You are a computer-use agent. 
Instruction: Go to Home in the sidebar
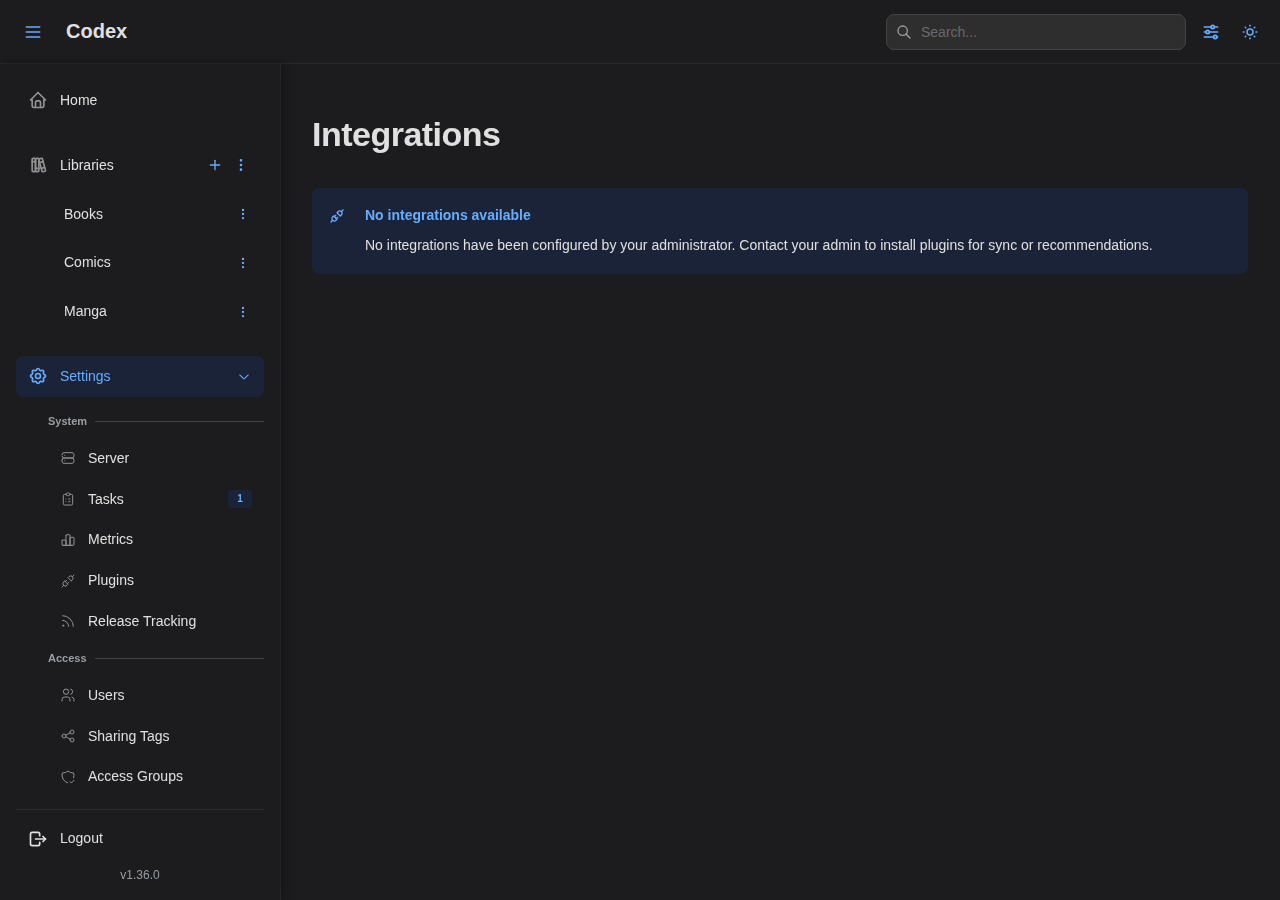pyautogui.click(x=140, y=100)
